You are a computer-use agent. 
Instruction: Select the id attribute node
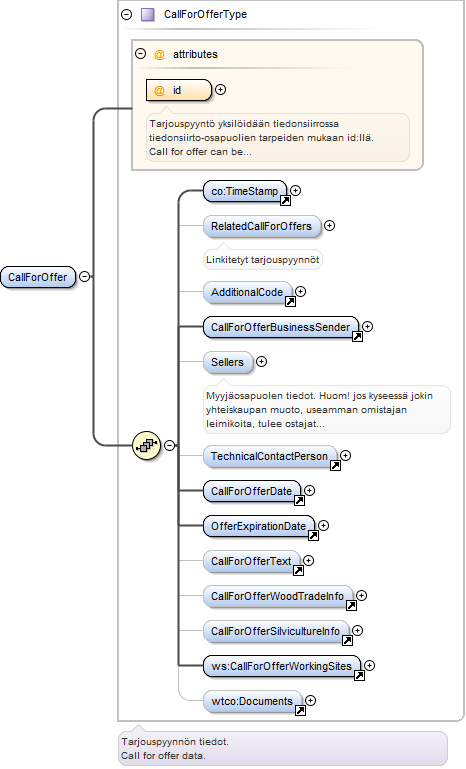179,90
